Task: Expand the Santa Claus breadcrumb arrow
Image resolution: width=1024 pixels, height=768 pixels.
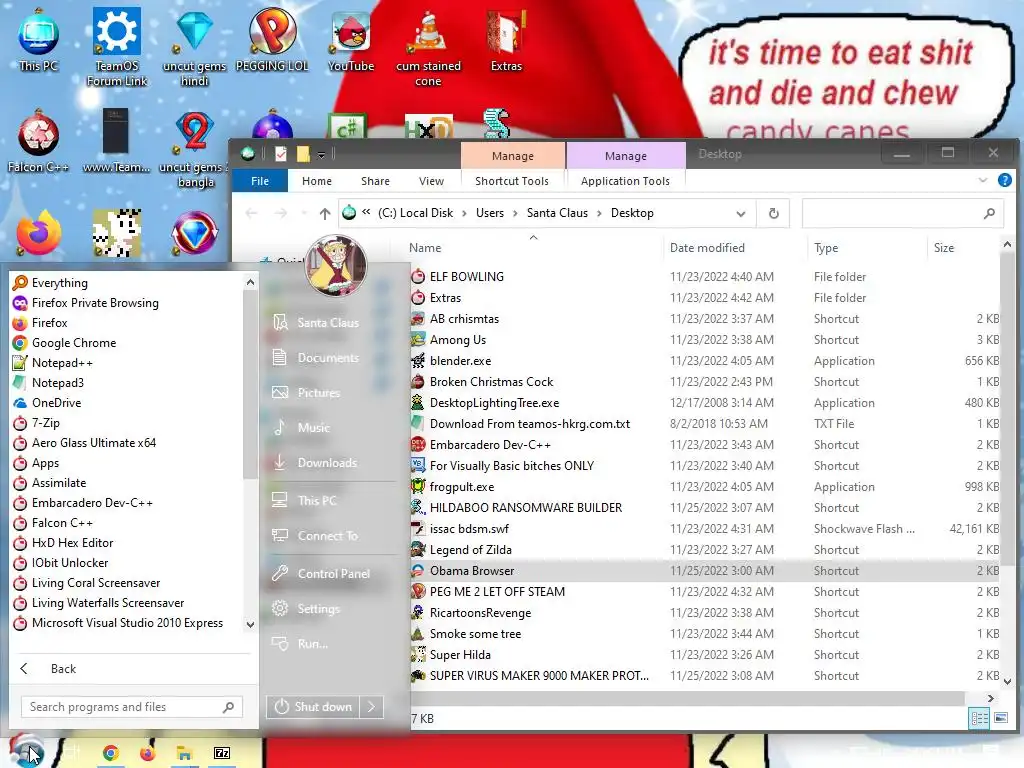Action: pyautogui.click(x=599, y=213)
